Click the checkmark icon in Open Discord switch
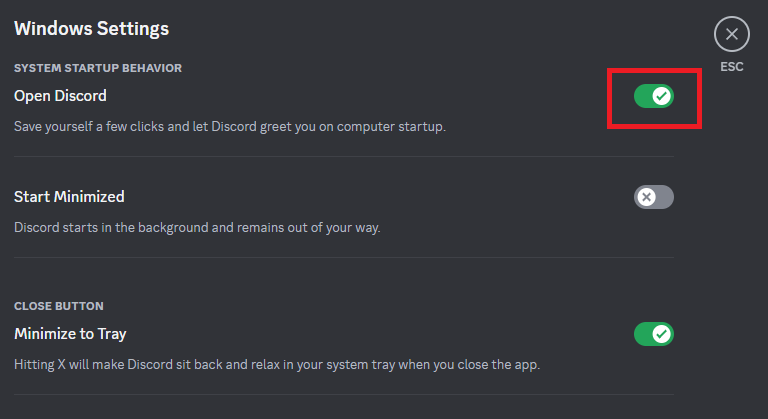This screenshot has width=768, height=419. coord(662,96)
